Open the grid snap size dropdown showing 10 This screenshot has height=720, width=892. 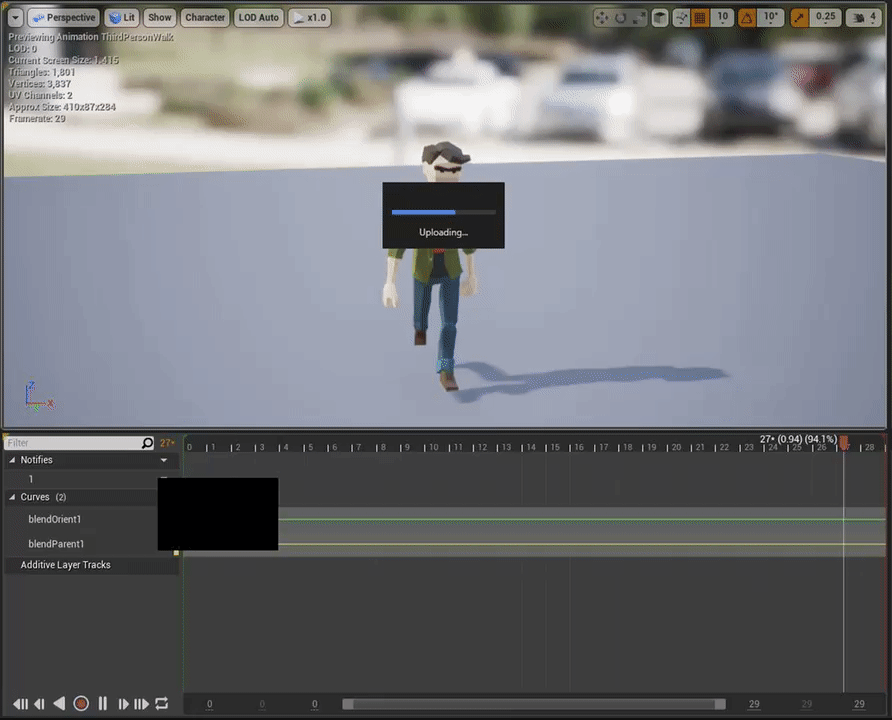722,17
